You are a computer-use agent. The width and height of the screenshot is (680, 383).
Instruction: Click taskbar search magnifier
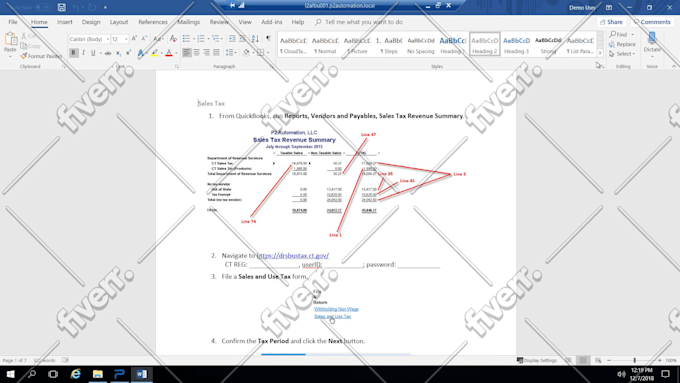[x=32, y=374]
